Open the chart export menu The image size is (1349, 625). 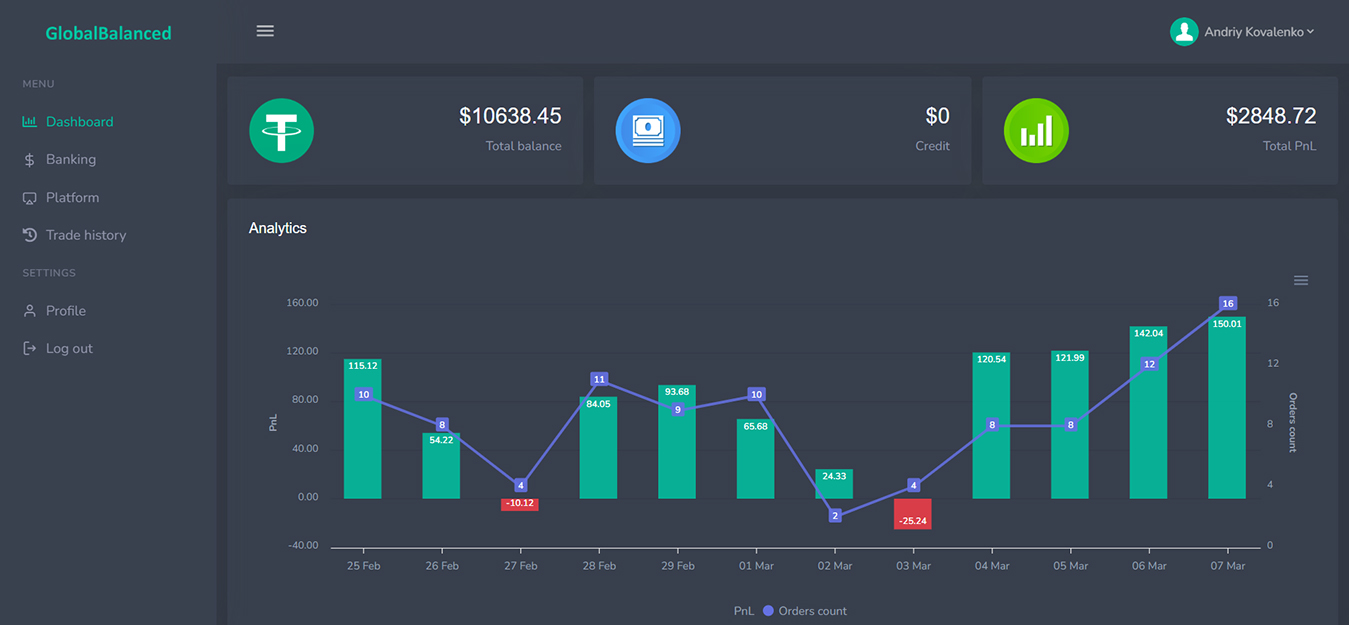[x=1300, y=281]
